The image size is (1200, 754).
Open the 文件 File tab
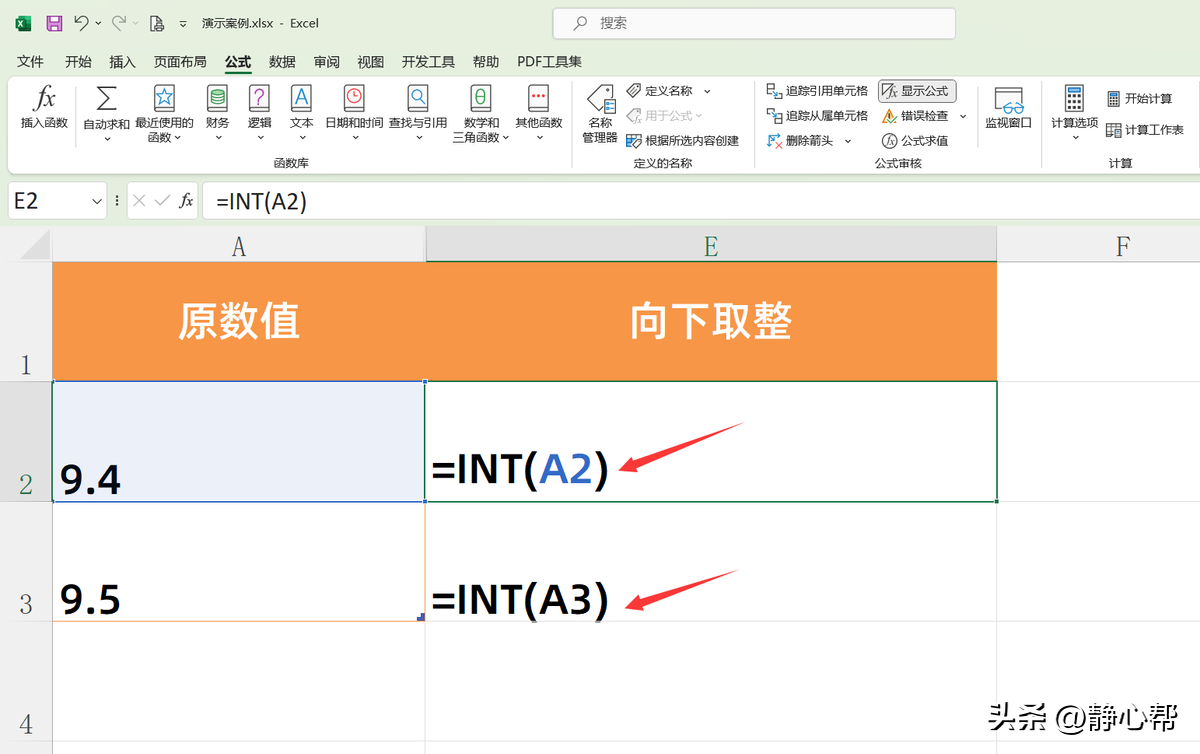30,62
